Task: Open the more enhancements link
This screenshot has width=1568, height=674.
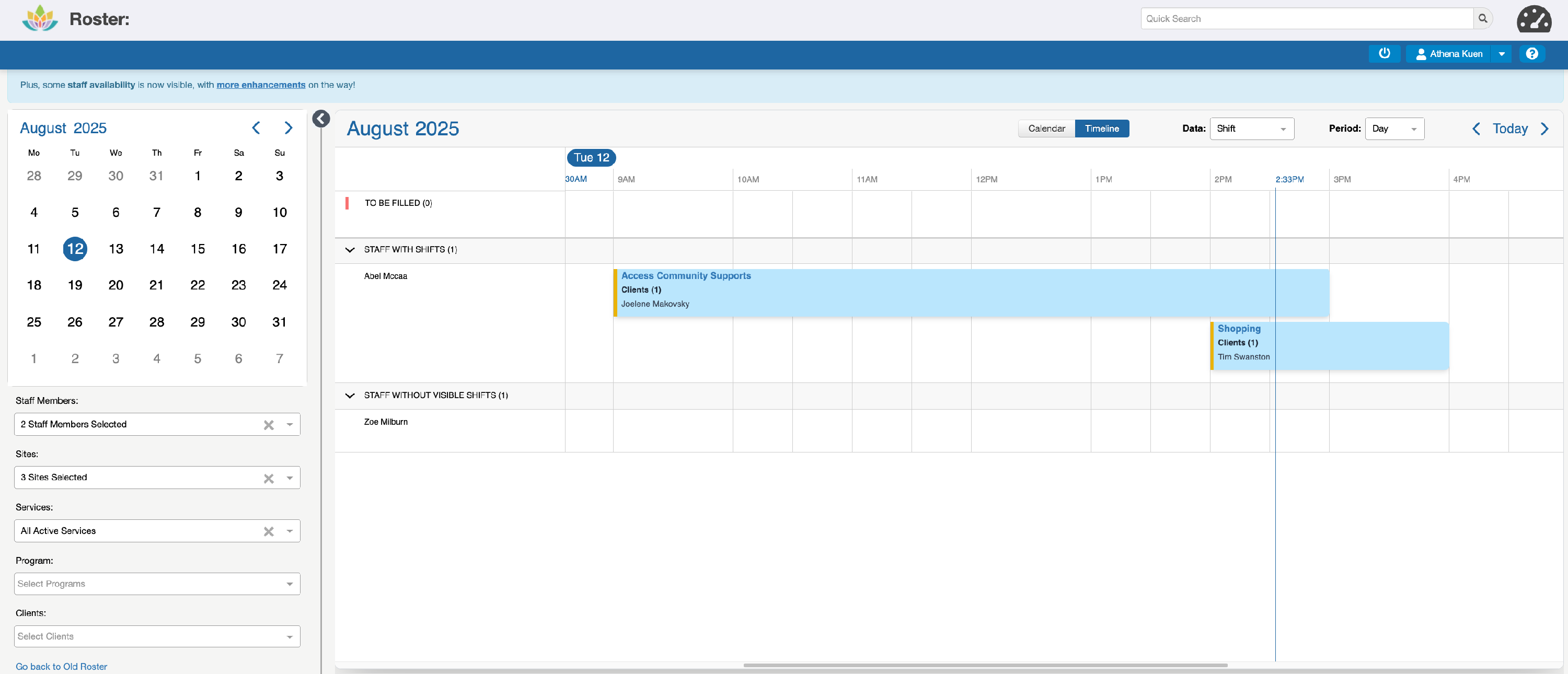Action: 260,85
